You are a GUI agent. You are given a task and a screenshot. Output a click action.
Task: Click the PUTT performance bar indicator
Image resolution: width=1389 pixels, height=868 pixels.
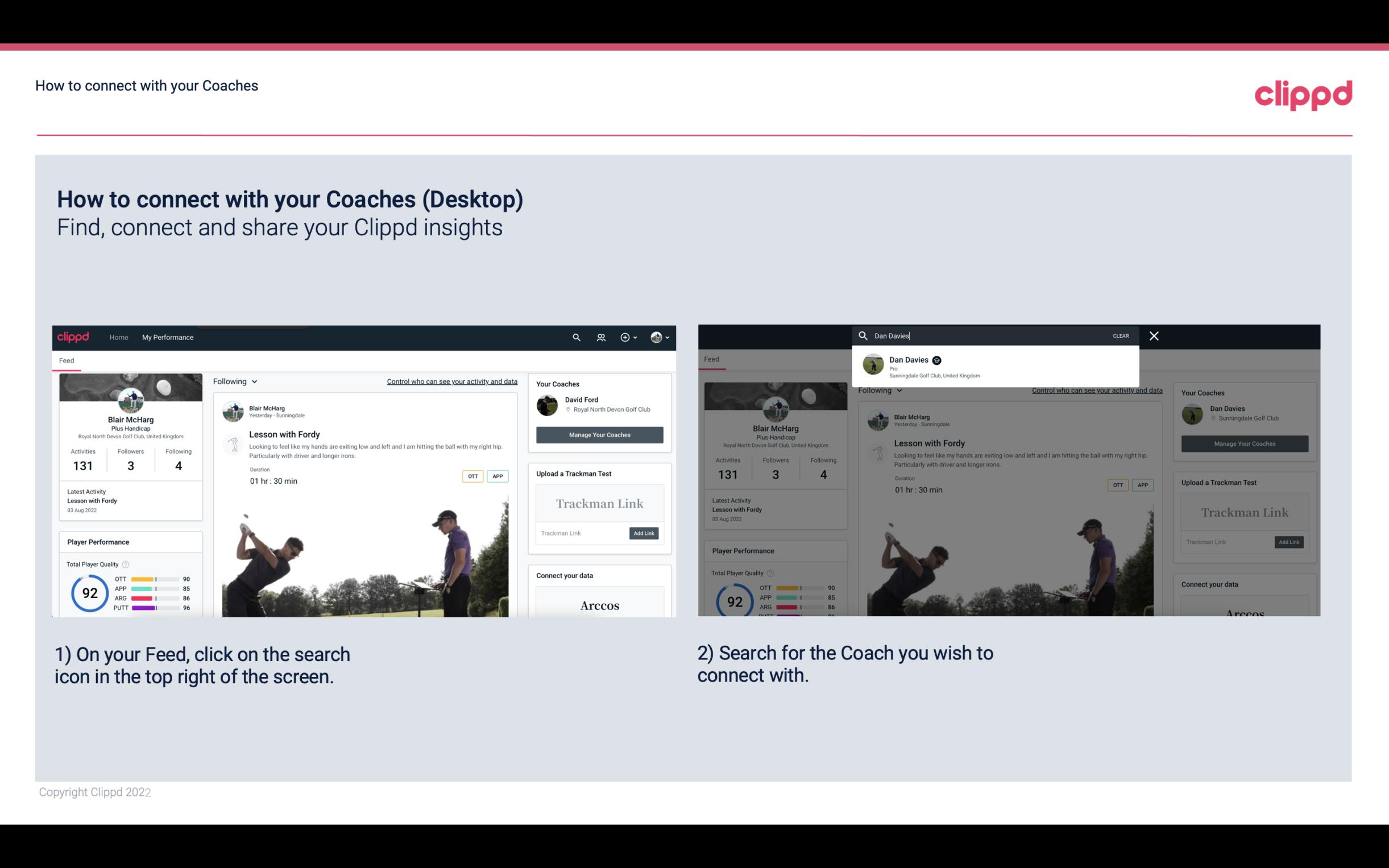pos(156,607)
